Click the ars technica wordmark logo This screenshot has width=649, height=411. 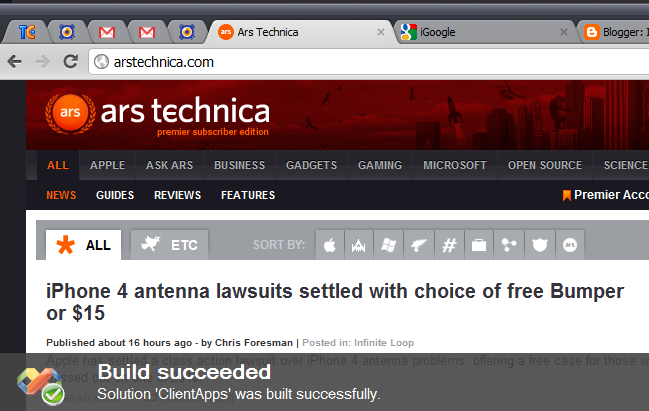click(185, 111)
